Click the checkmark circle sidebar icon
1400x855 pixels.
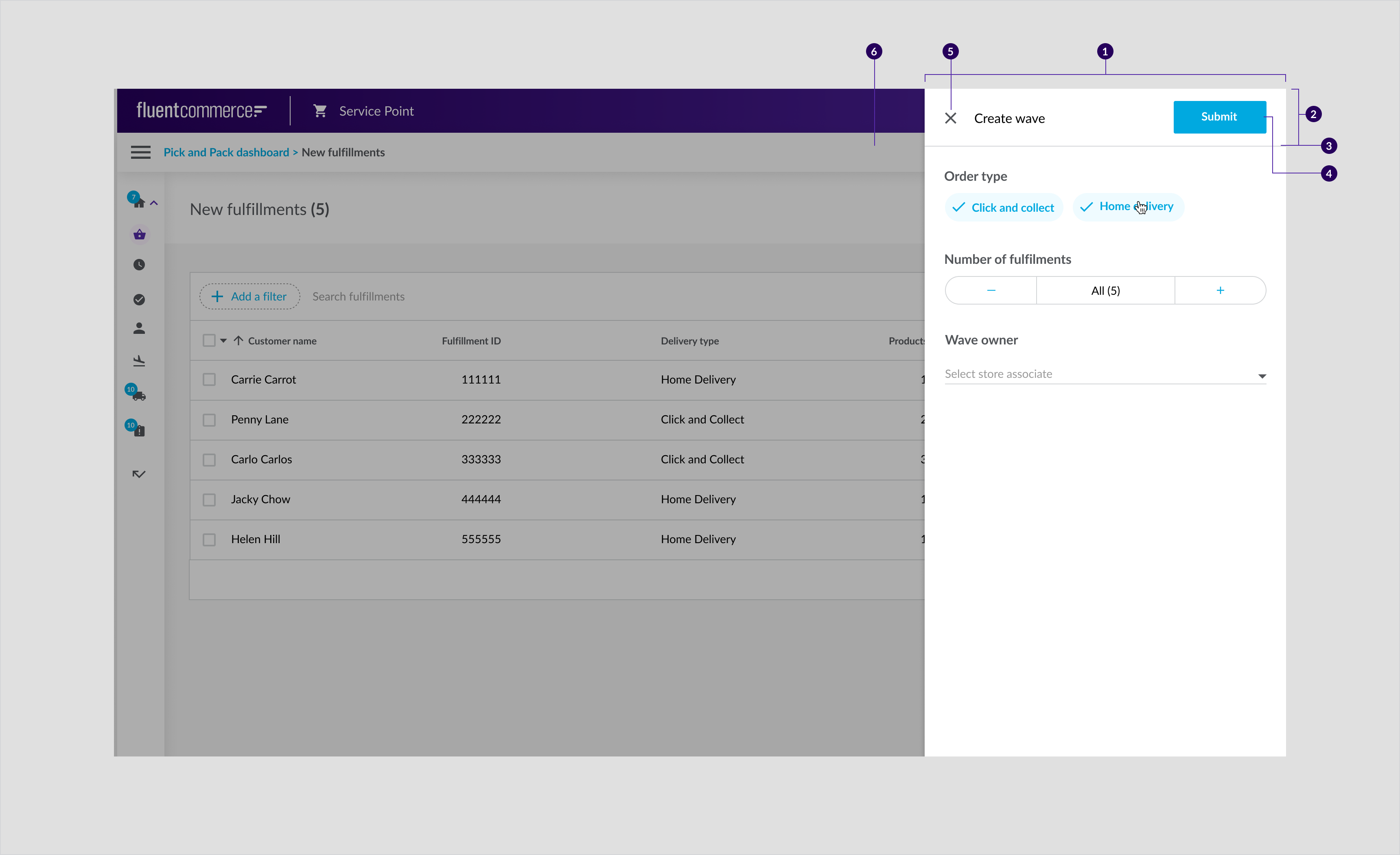pyautogui.click(x=139, y=300)
